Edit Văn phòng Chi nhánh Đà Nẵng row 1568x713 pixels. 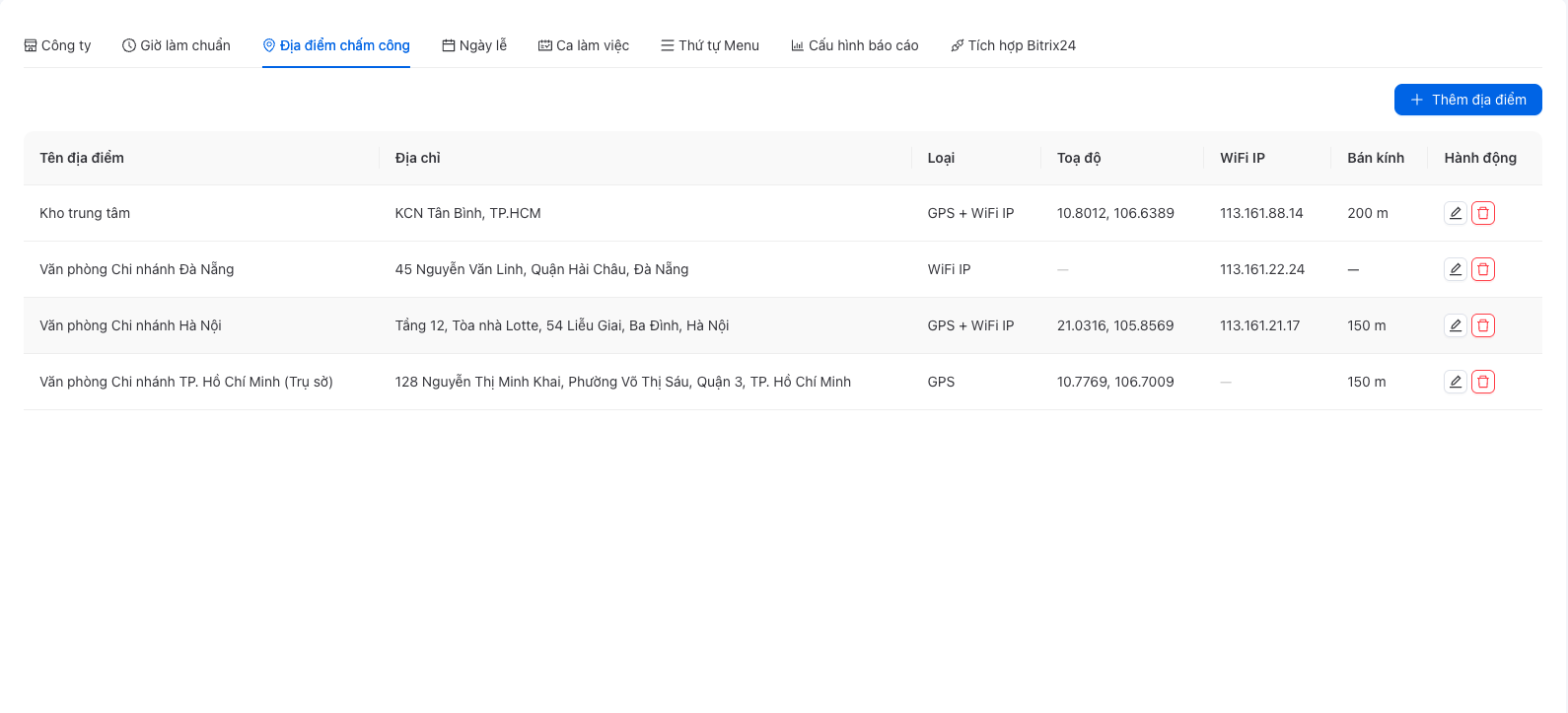(1456, 269)
